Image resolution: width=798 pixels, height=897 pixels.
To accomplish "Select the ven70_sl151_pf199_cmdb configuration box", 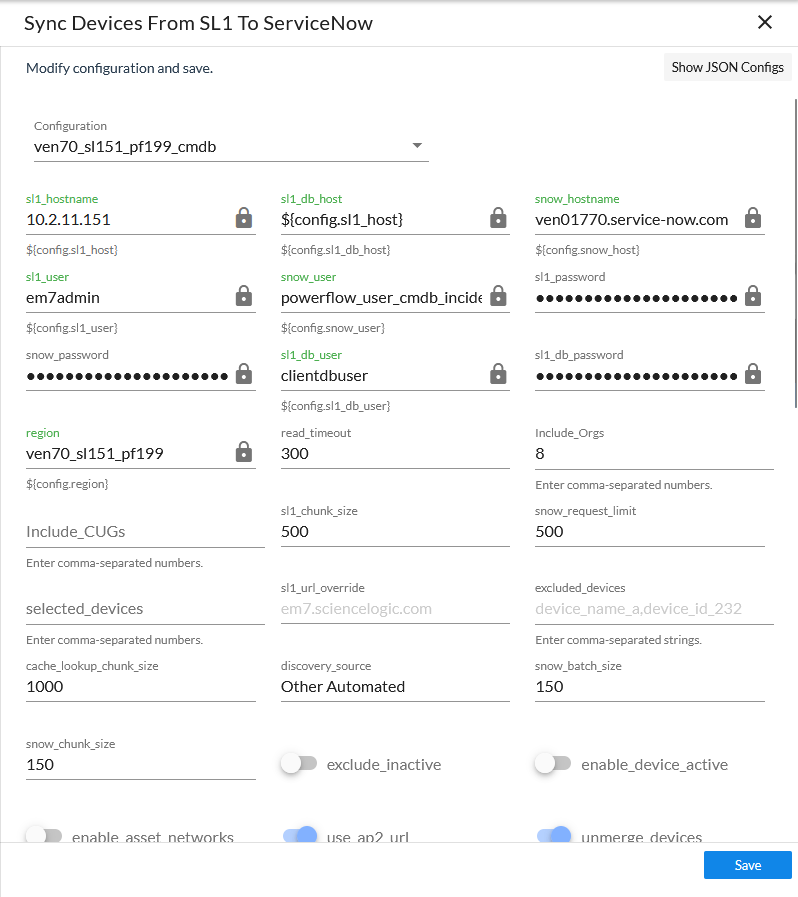I will [x=220, y=148].
